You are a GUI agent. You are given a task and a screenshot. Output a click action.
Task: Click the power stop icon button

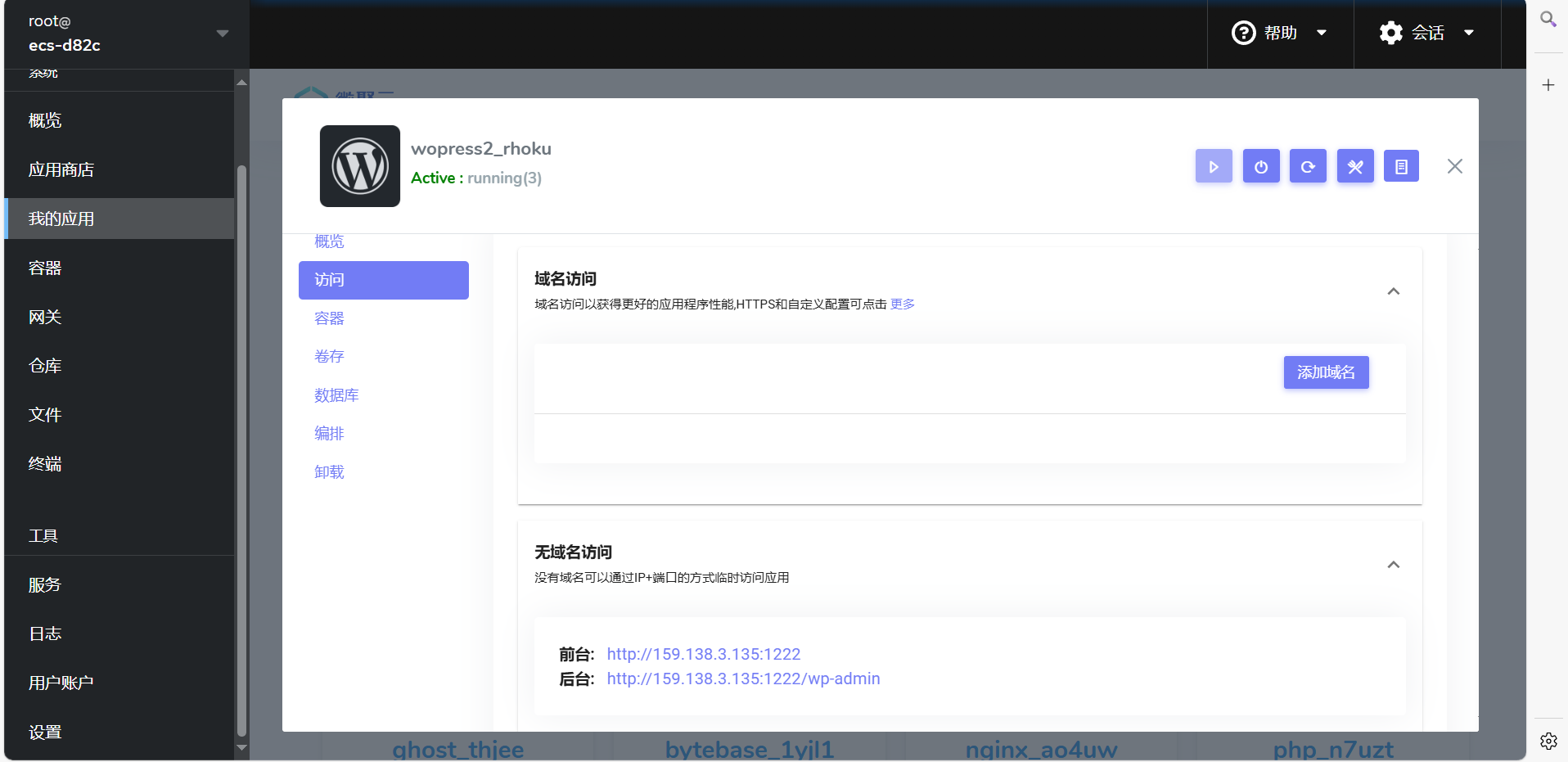point(1261,166)
